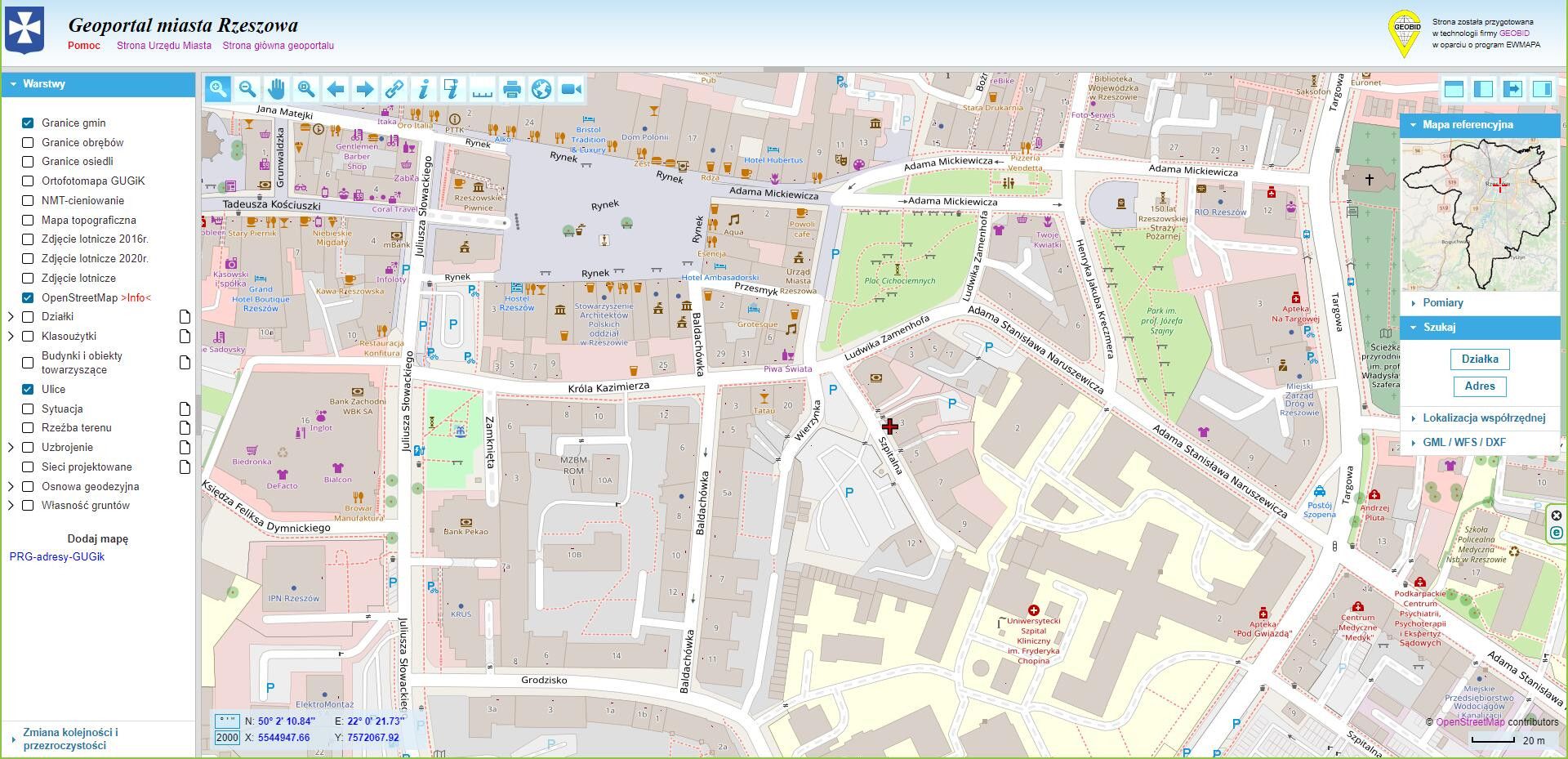Select the object info 'i' tool

tap(423, 89)
